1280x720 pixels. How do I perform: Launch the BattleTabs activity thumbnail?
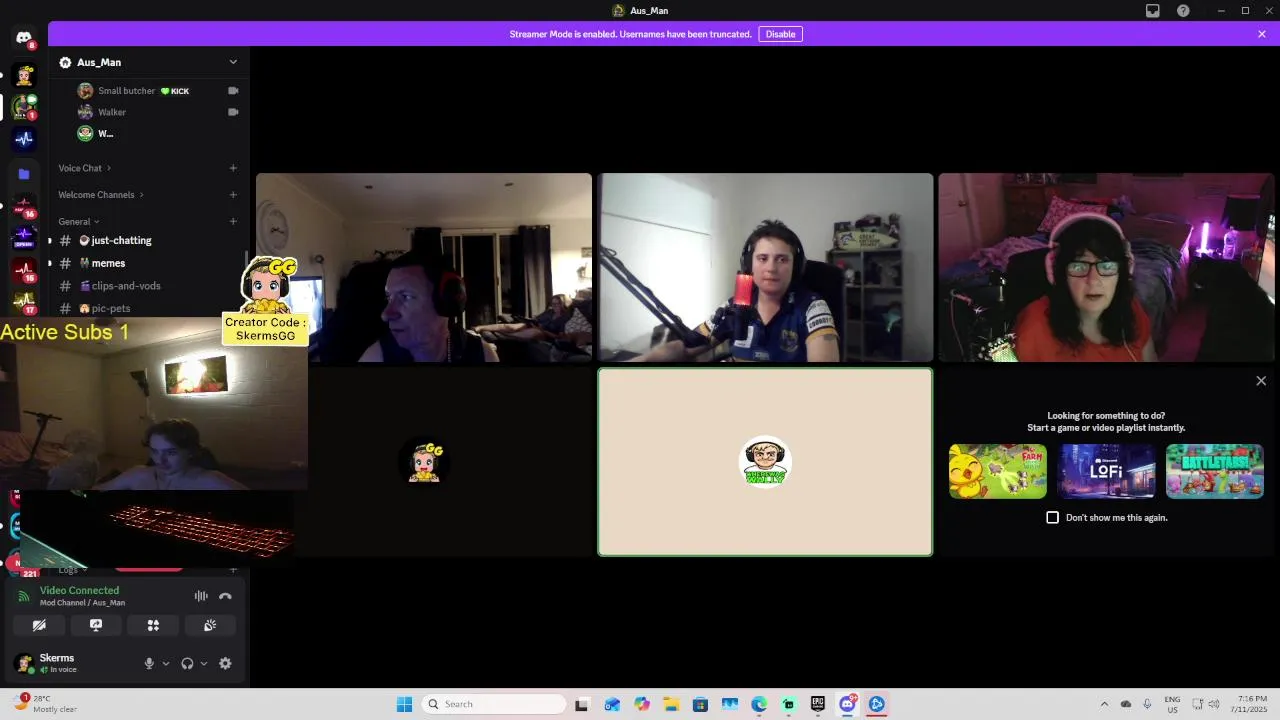1215,471
